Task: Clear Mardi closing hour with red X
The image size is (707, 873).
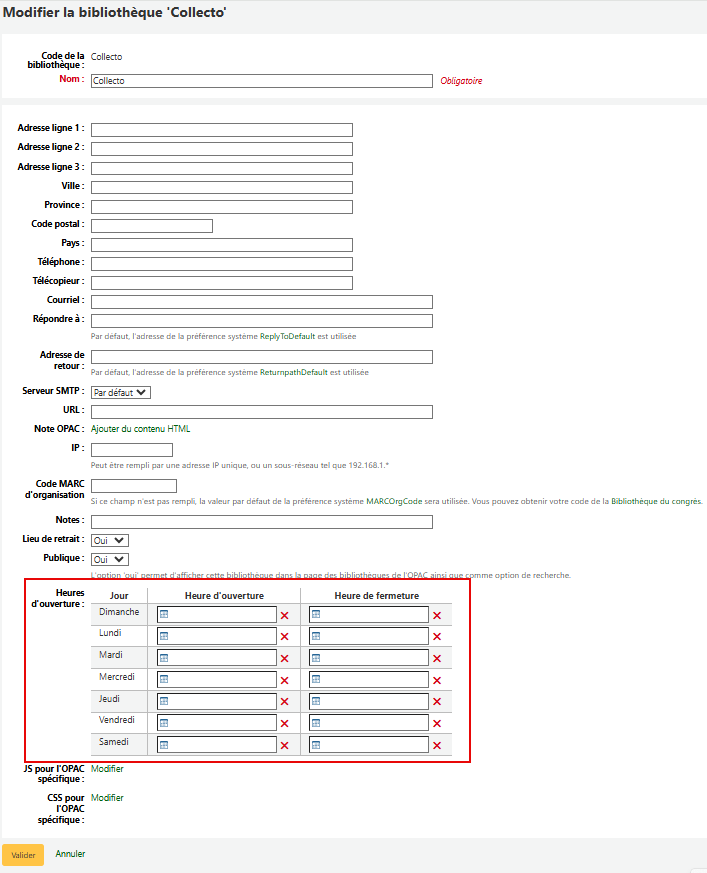Action: point(437,658)
